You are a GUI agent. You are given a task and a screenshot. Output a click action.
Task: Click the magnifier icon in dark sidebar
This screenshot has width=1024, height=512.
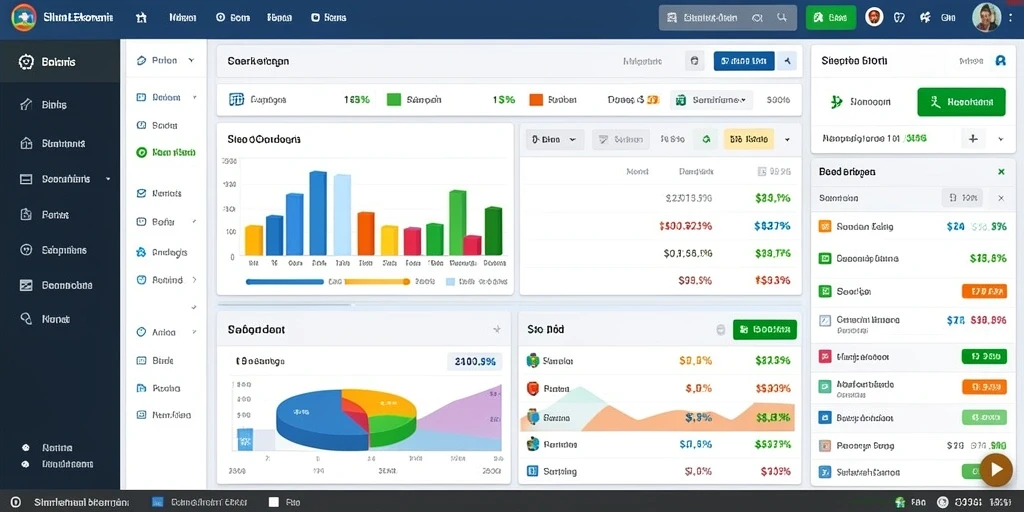26,319
